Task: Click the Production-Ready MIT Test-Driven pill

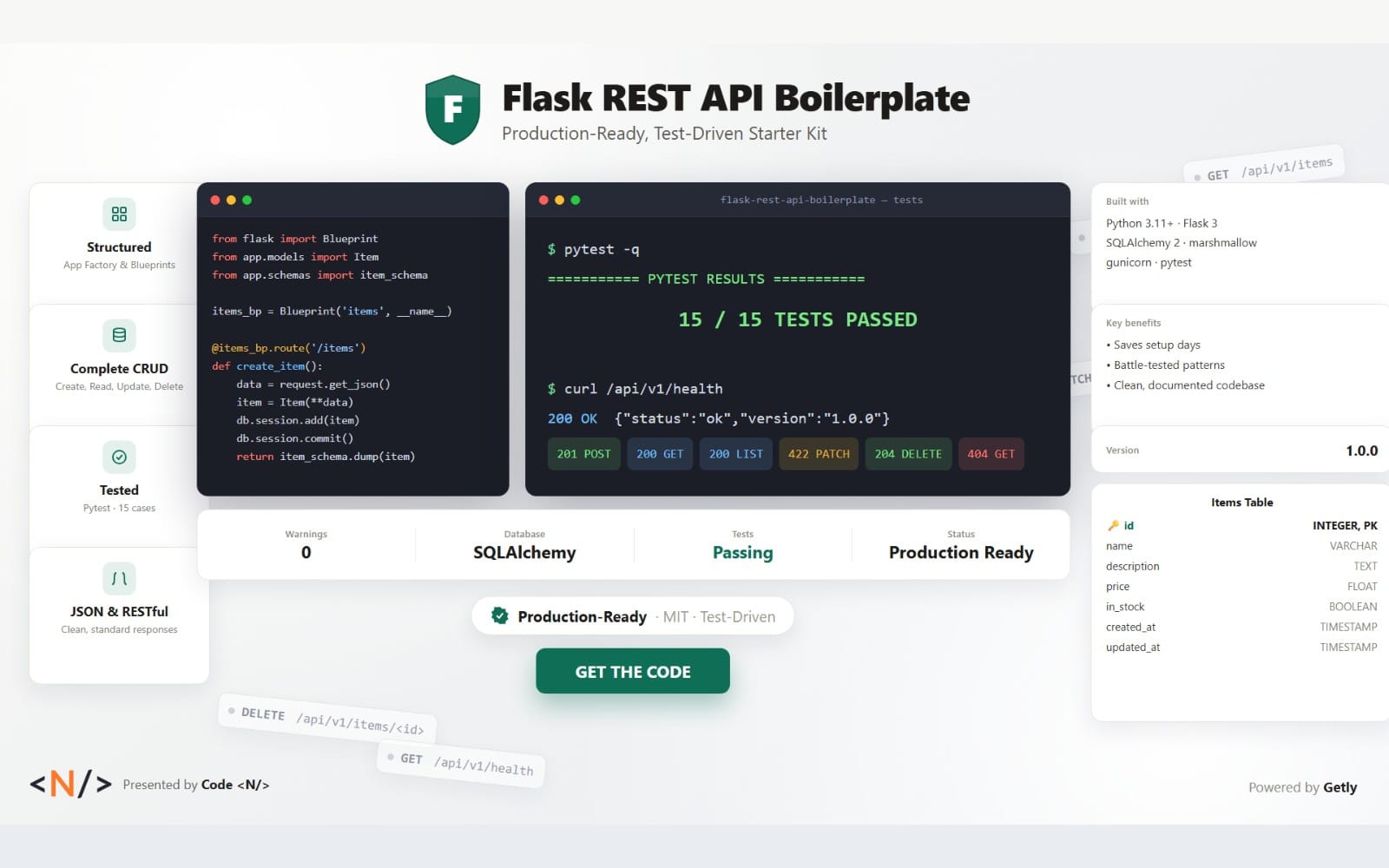Action: 633,616
